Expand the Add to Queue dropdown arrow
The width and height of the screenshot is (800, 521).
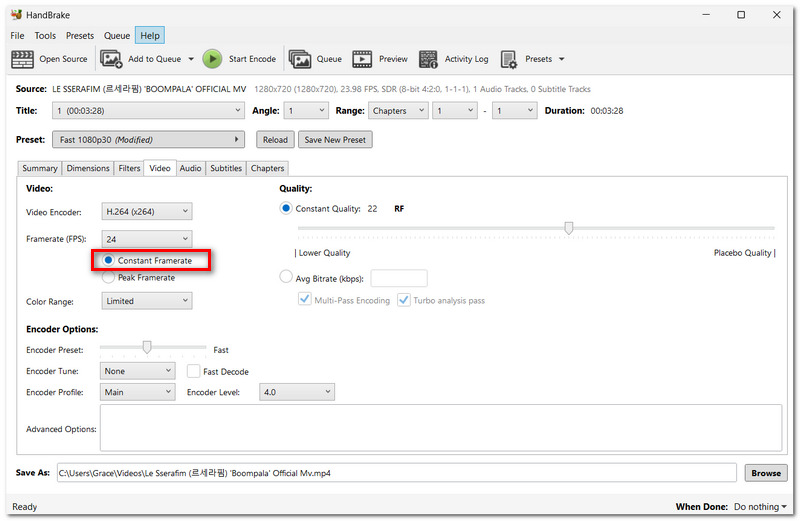tap(191, 59)
